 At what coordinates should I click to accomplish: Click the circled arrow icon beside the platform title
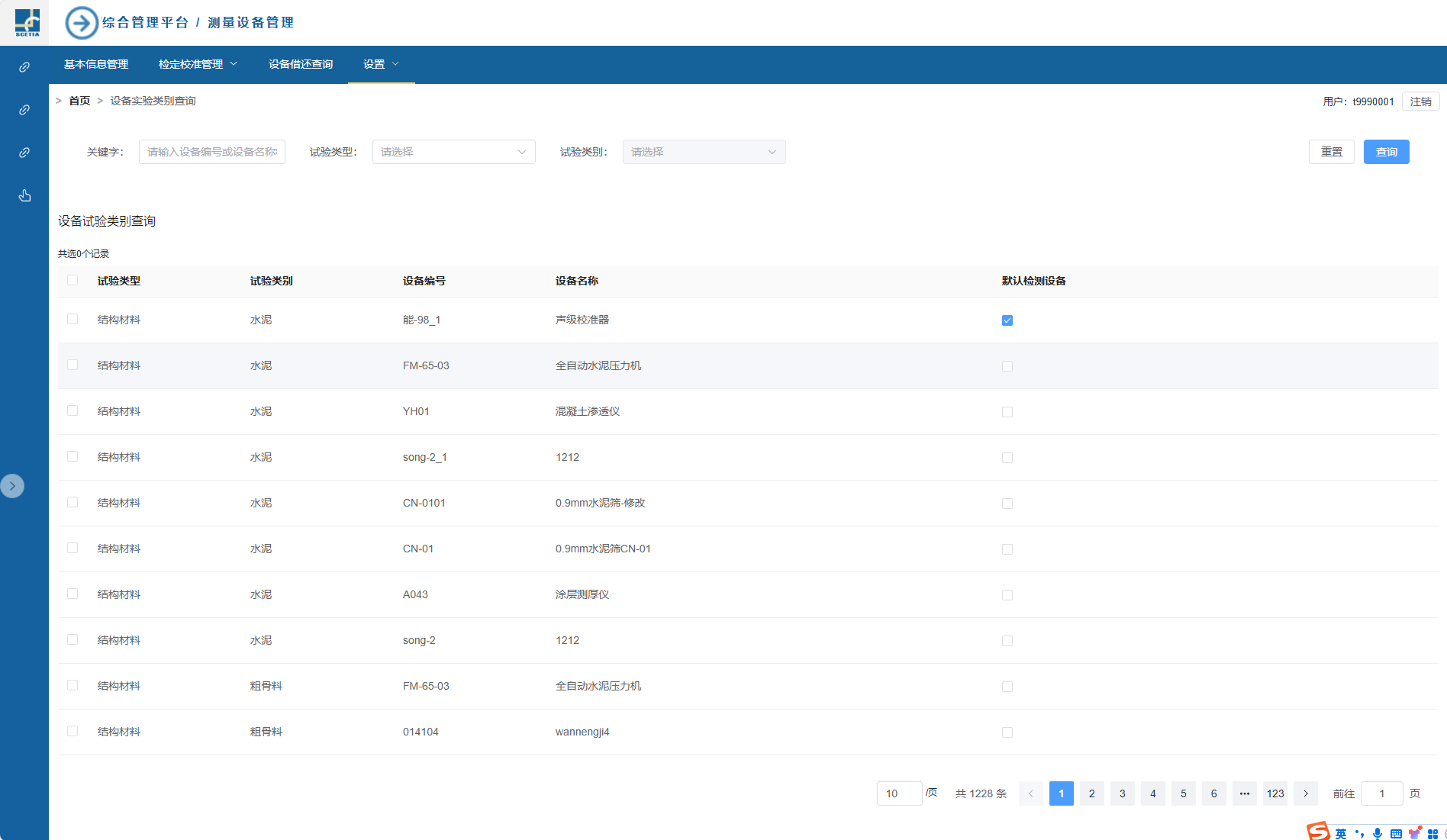coord(82,23)
